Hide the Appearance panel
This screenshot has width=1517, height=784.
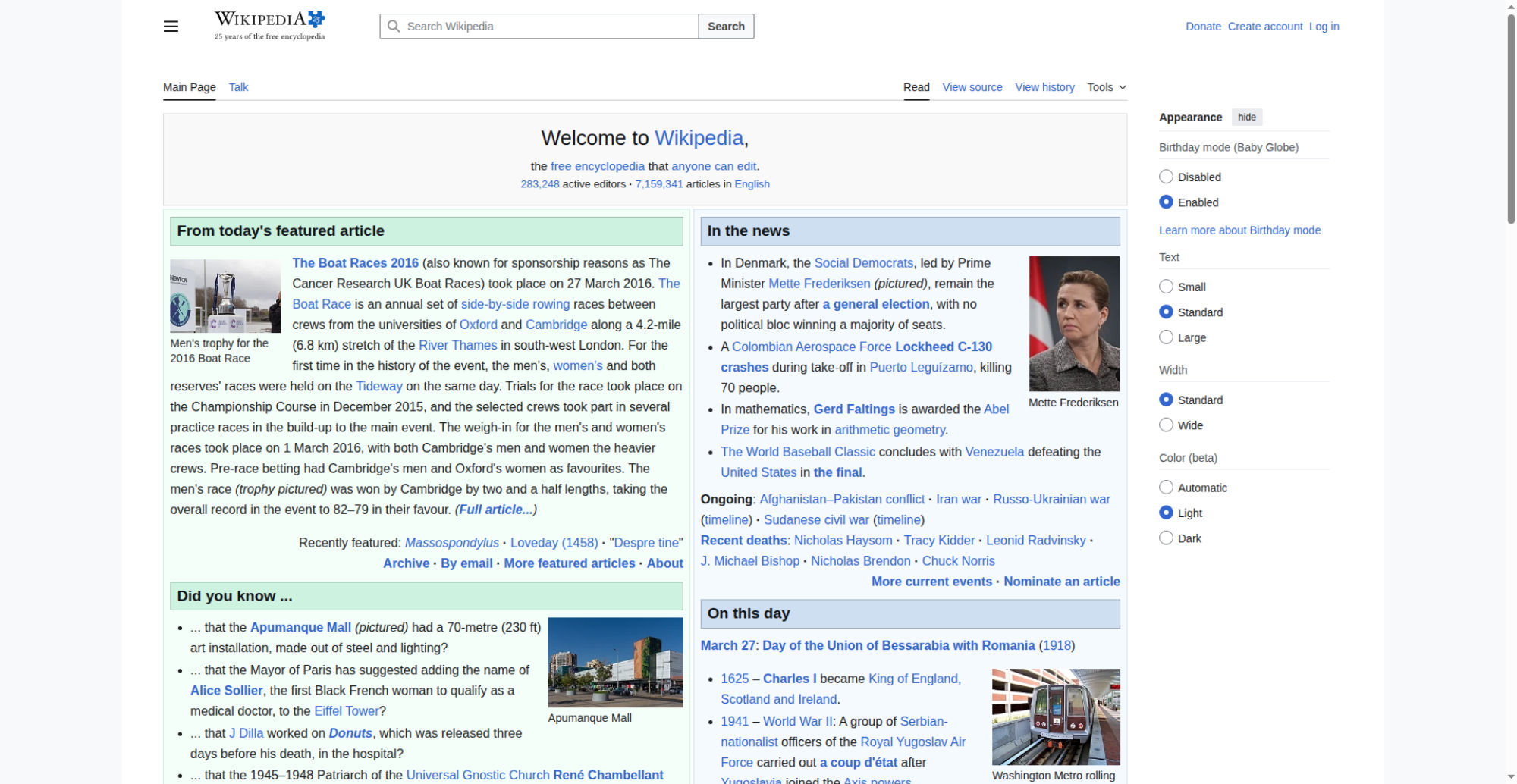tap(1246, 117)
